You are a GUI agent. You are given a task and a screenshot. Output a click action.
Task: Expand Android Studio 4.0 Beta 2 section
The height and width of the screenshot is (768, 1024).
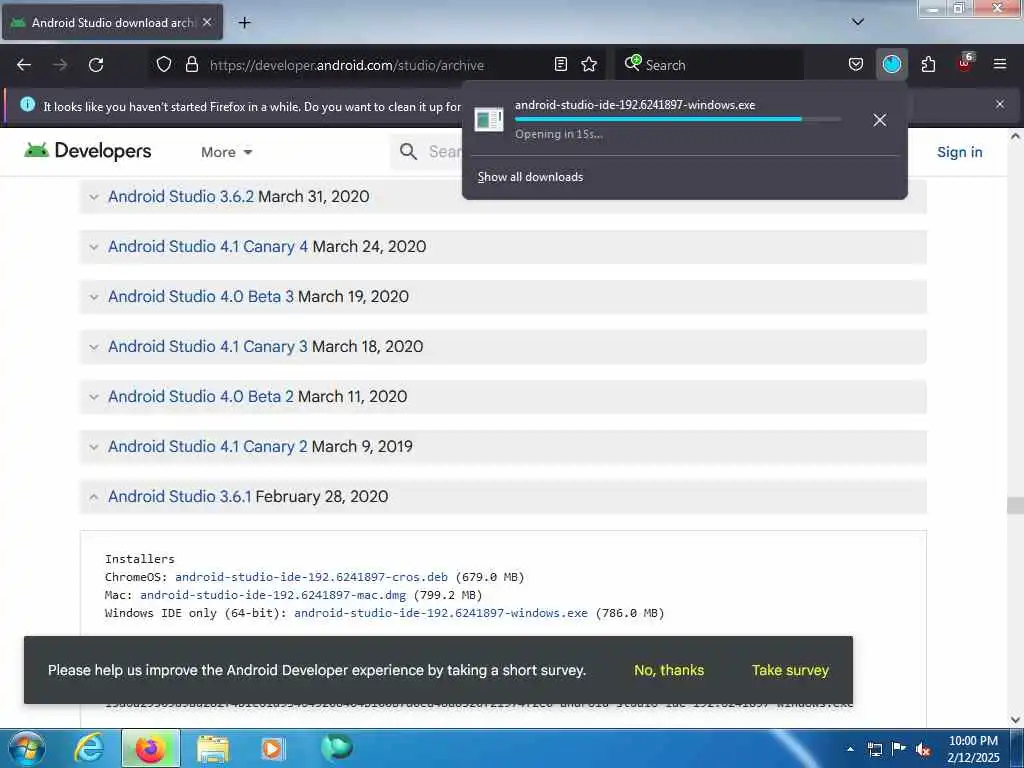pyautogui.click(x=503, y=396)
